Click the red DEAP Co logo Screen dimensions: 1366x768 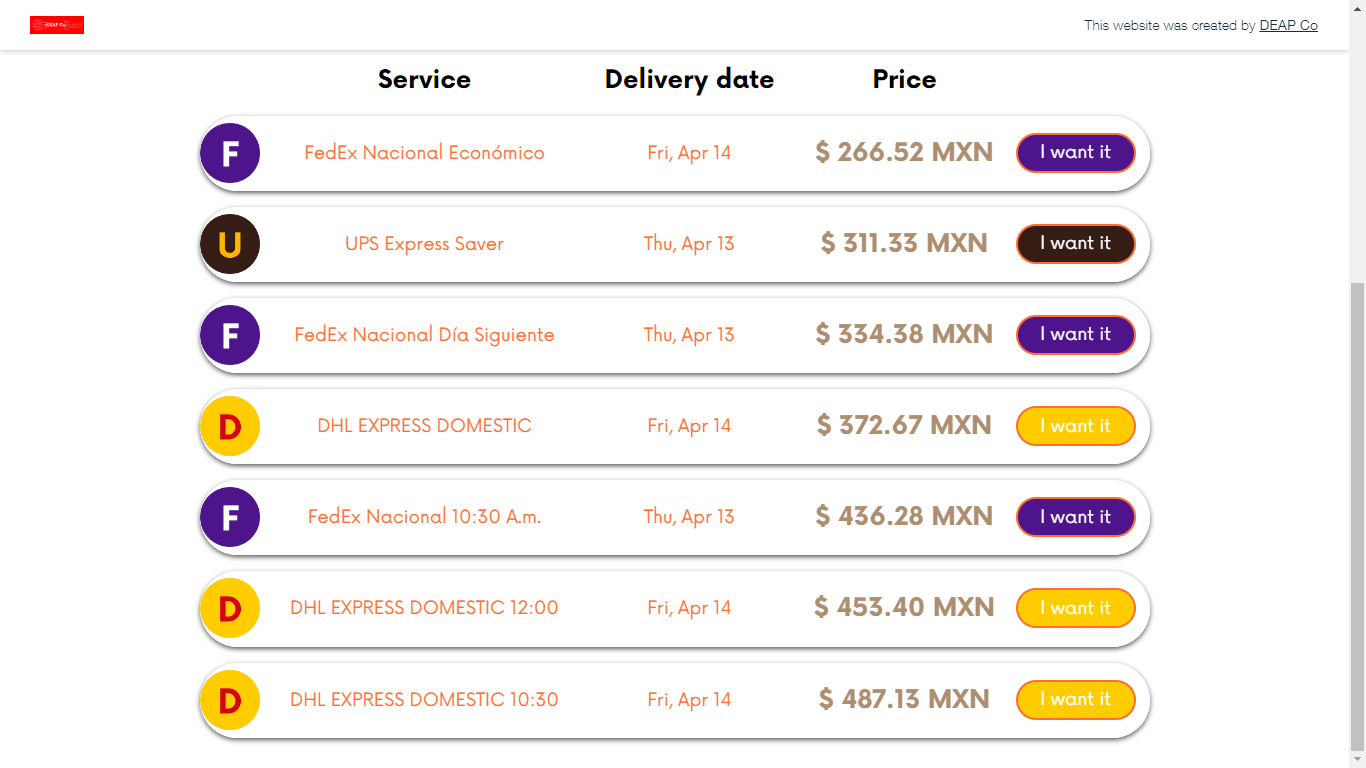tap(57, 25)
